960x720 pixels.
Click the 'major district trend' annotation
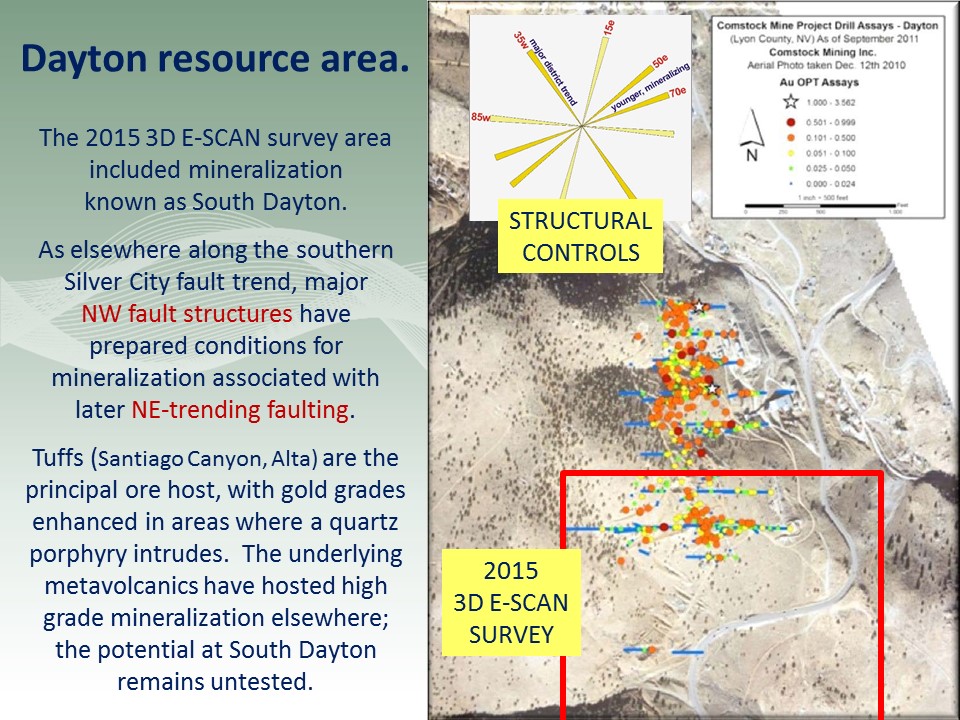click(x=553, y=72)
